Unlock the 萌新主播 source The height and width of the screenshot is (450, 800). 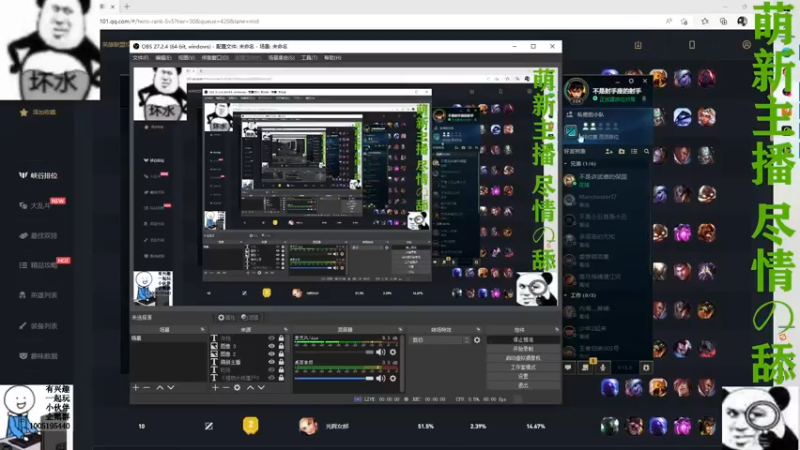pos(281,362)
